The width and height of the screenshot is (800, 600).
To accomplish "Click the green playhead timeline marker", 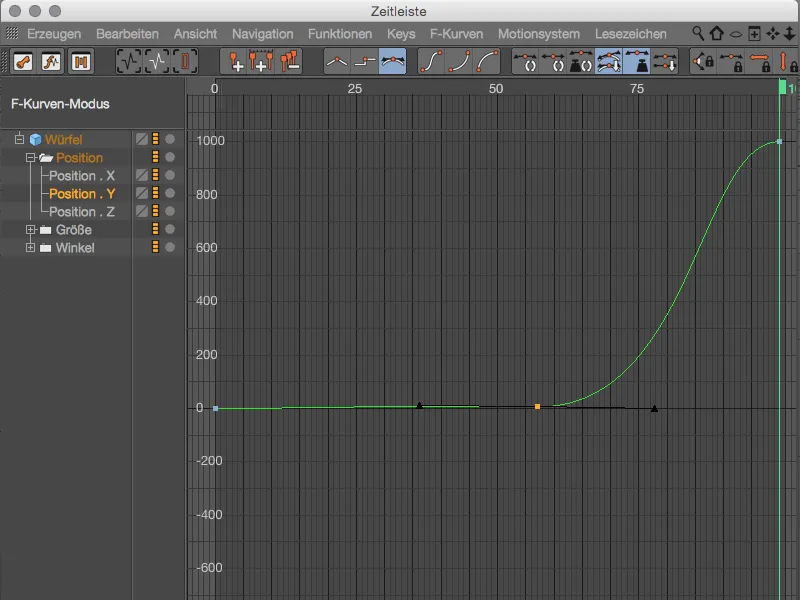I will (x=782, y=87).
